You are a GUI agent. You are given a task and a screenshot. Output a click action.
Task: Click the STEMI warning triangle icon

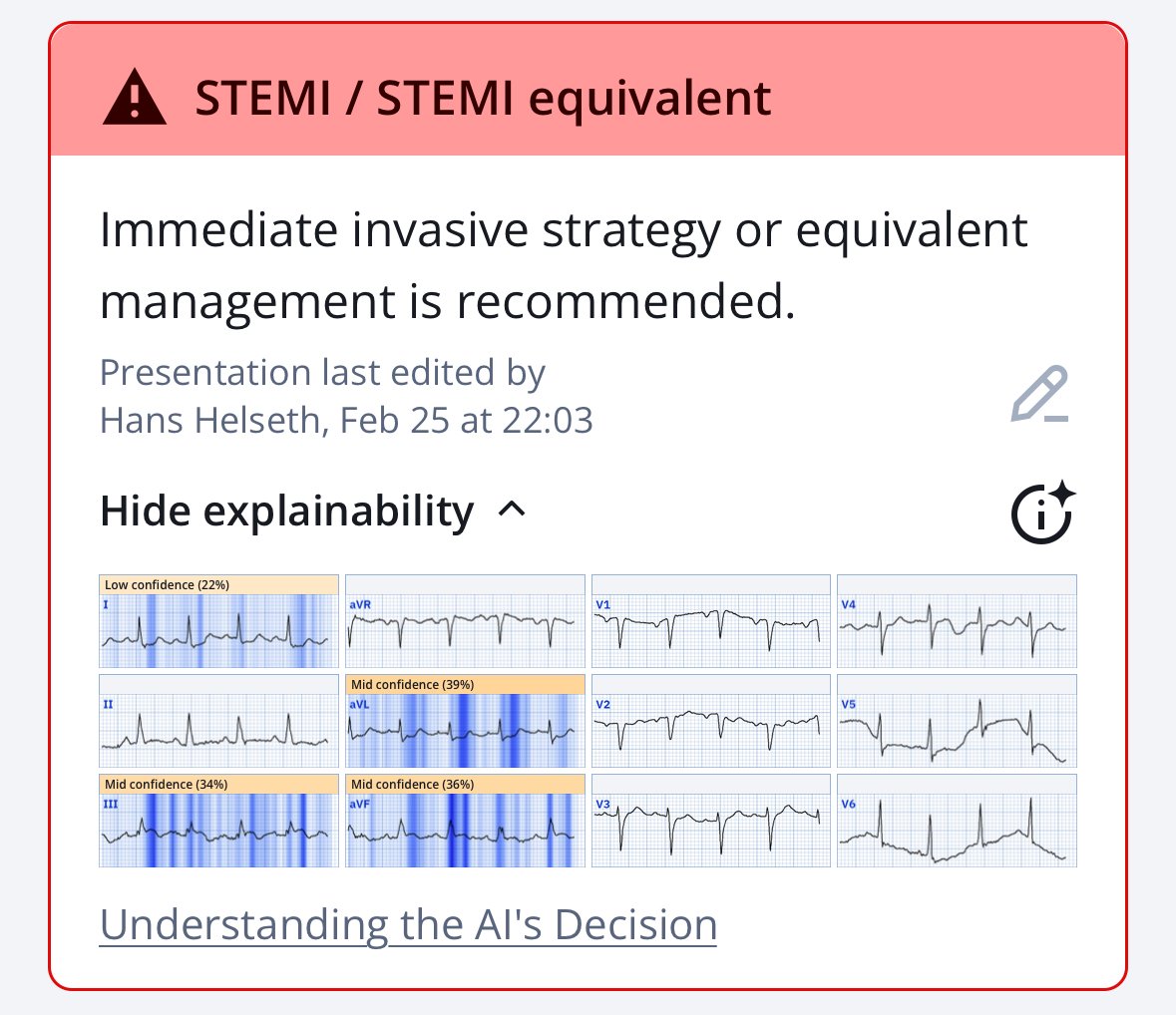[135, 97]
